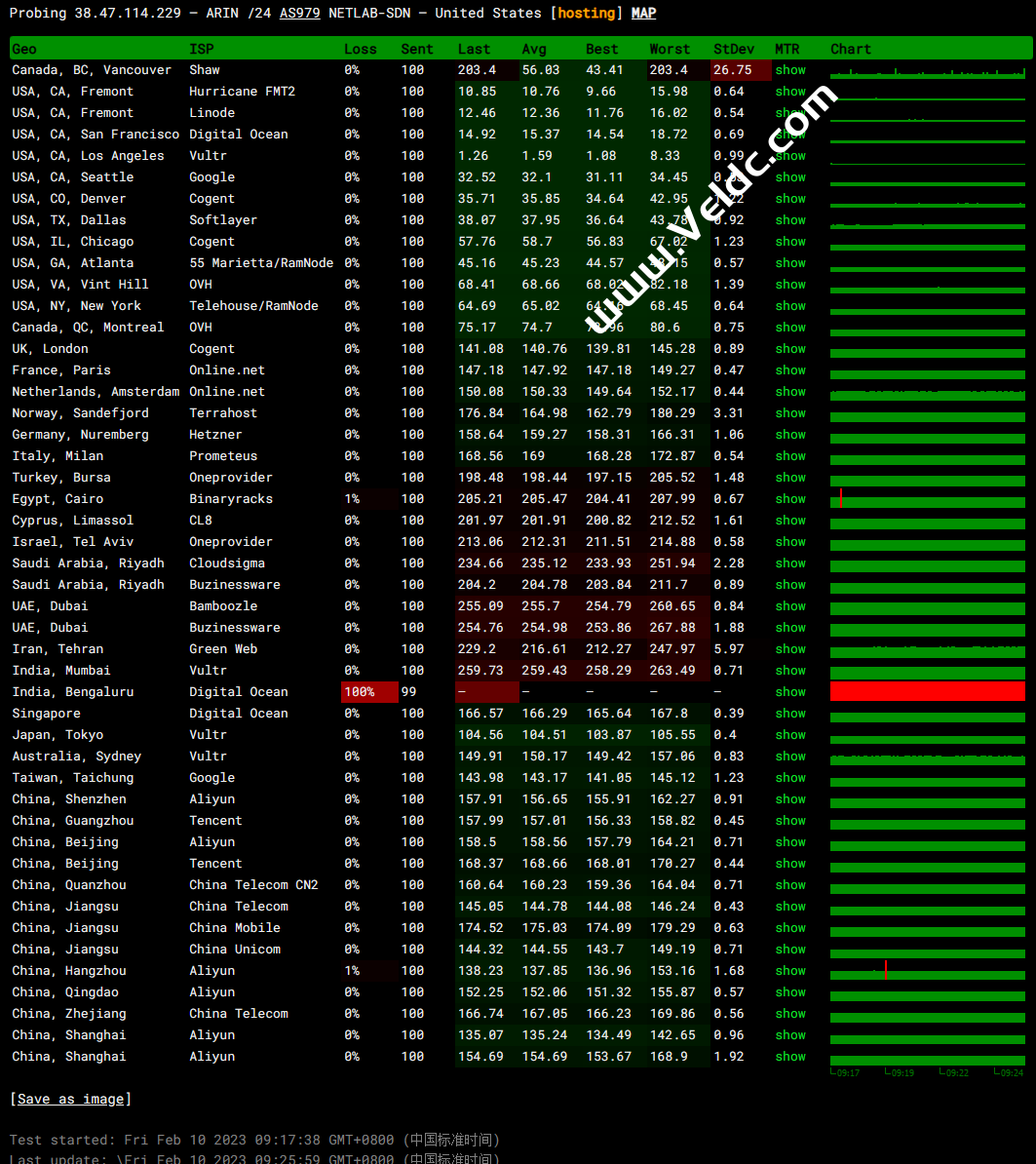The width and height of the screenshot is (1036, 1164).
Task: Show MTR for China Hangzhou Aliyun
Action: (790, 971)
